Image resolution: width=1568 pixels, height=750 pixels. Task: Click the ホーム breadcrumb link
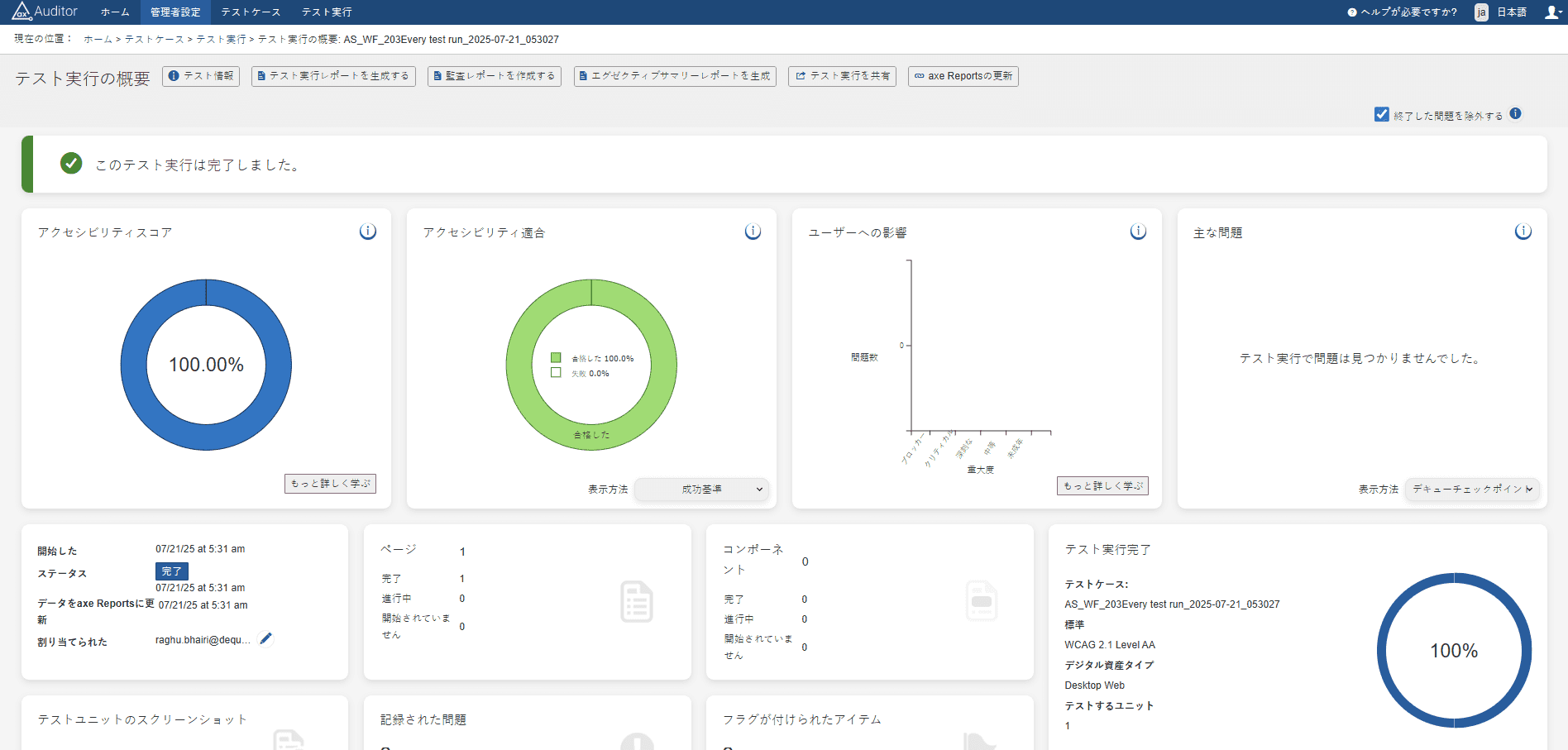(98, 40)
